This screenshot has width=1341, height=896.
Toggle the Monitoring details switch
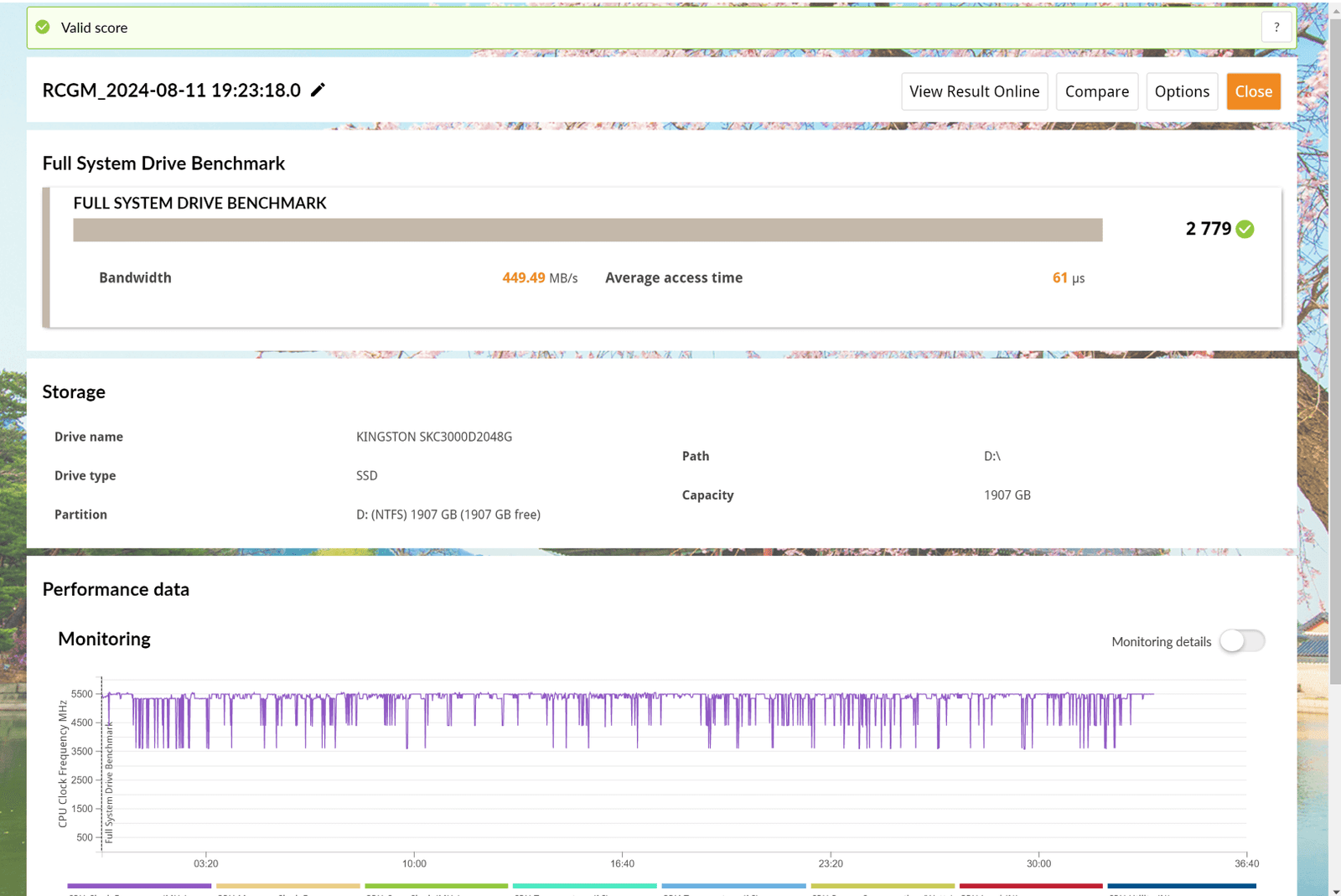pyautogui.click(x=1241, y=641)
